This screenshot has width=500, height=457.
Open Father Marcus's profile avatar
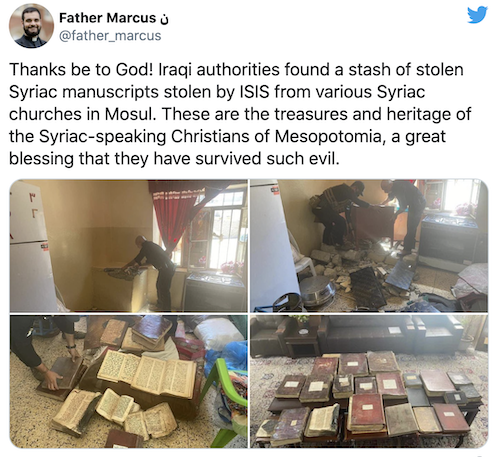pyautogui.click(x=31, y=26)
